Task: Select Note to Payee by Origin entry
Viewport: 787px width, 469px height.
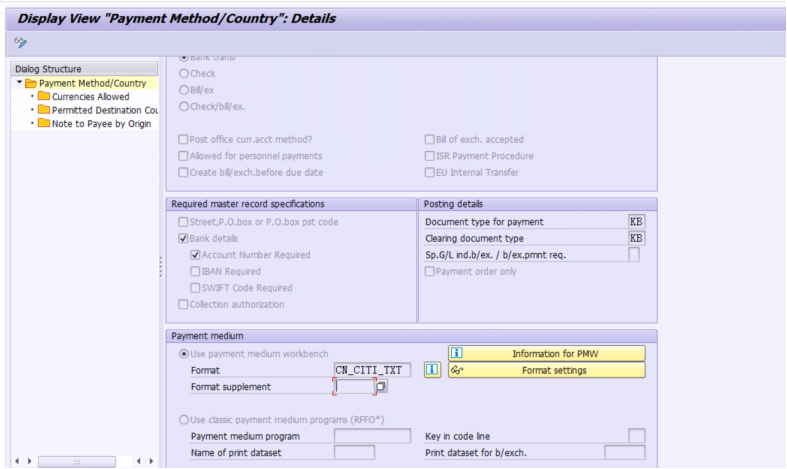Action: 101,124
